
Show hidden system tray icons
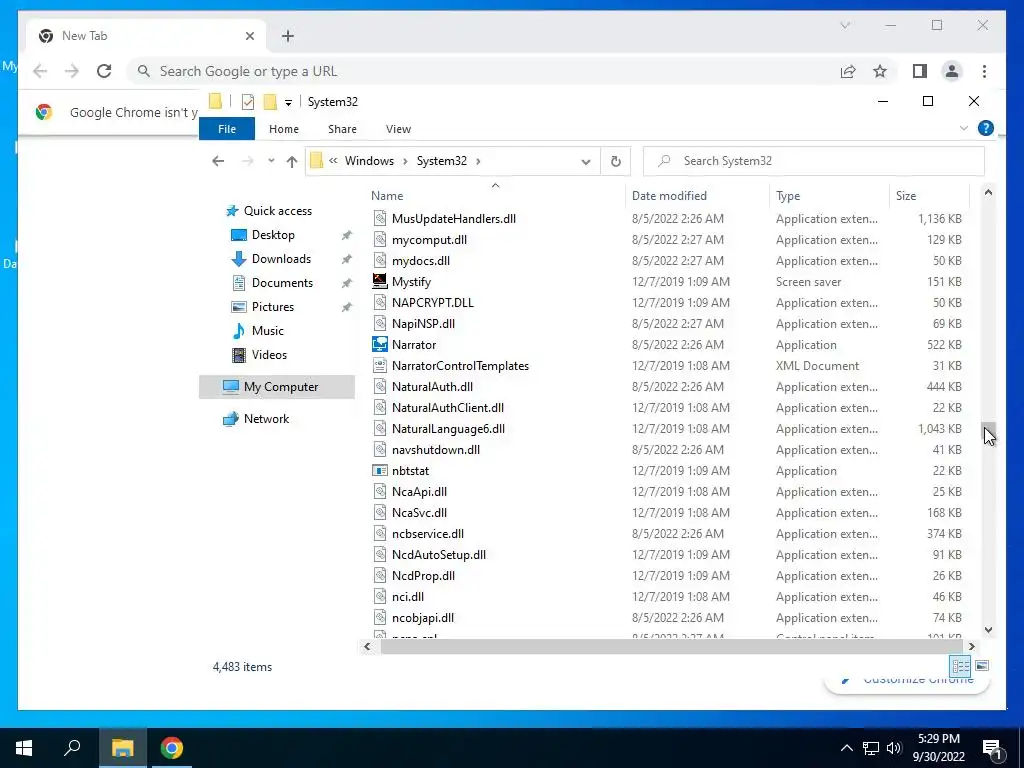[846, 748]
